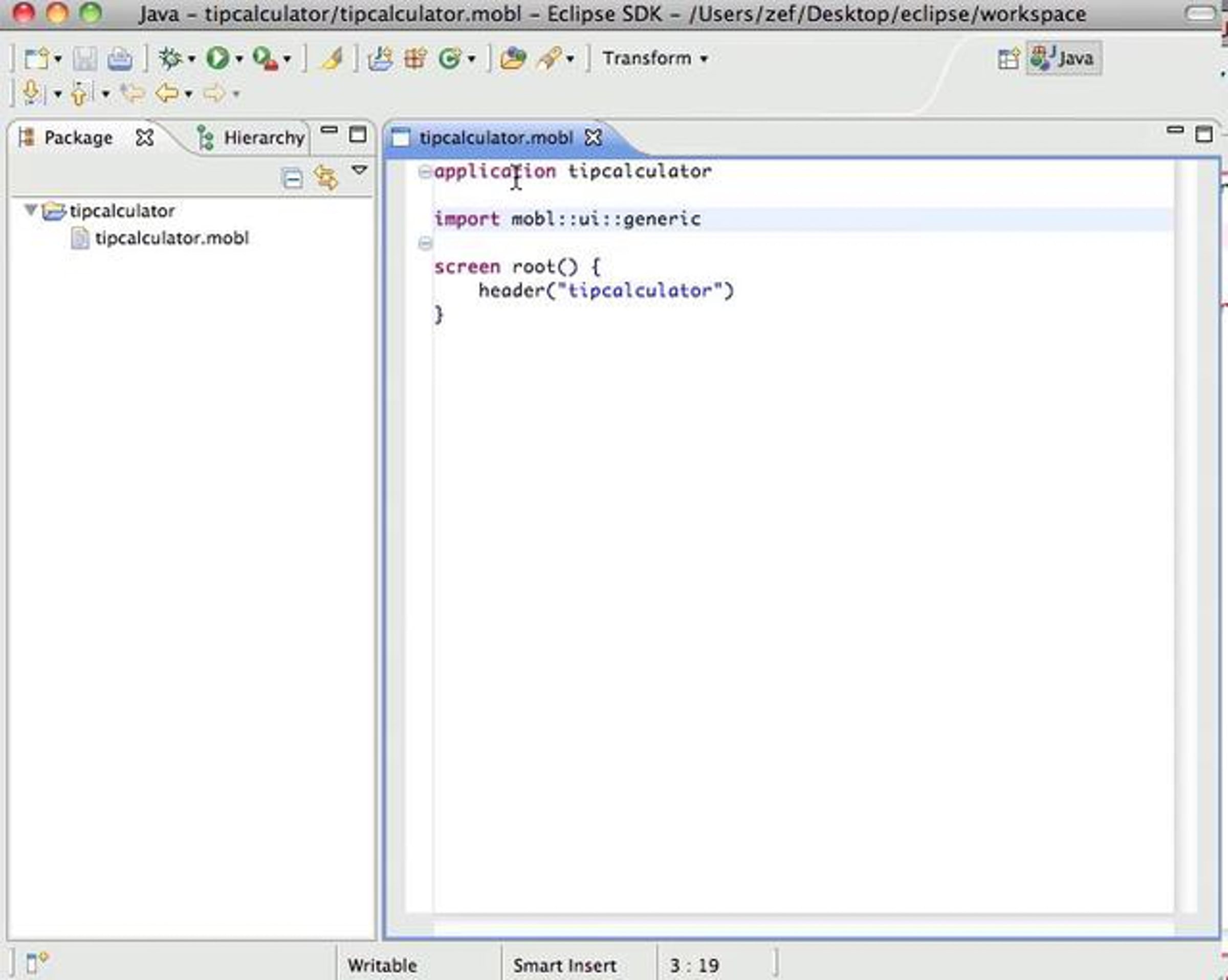1228x980 pixels.
Task: Click the Open Type folder icon
Action: (x=513, y=59)
